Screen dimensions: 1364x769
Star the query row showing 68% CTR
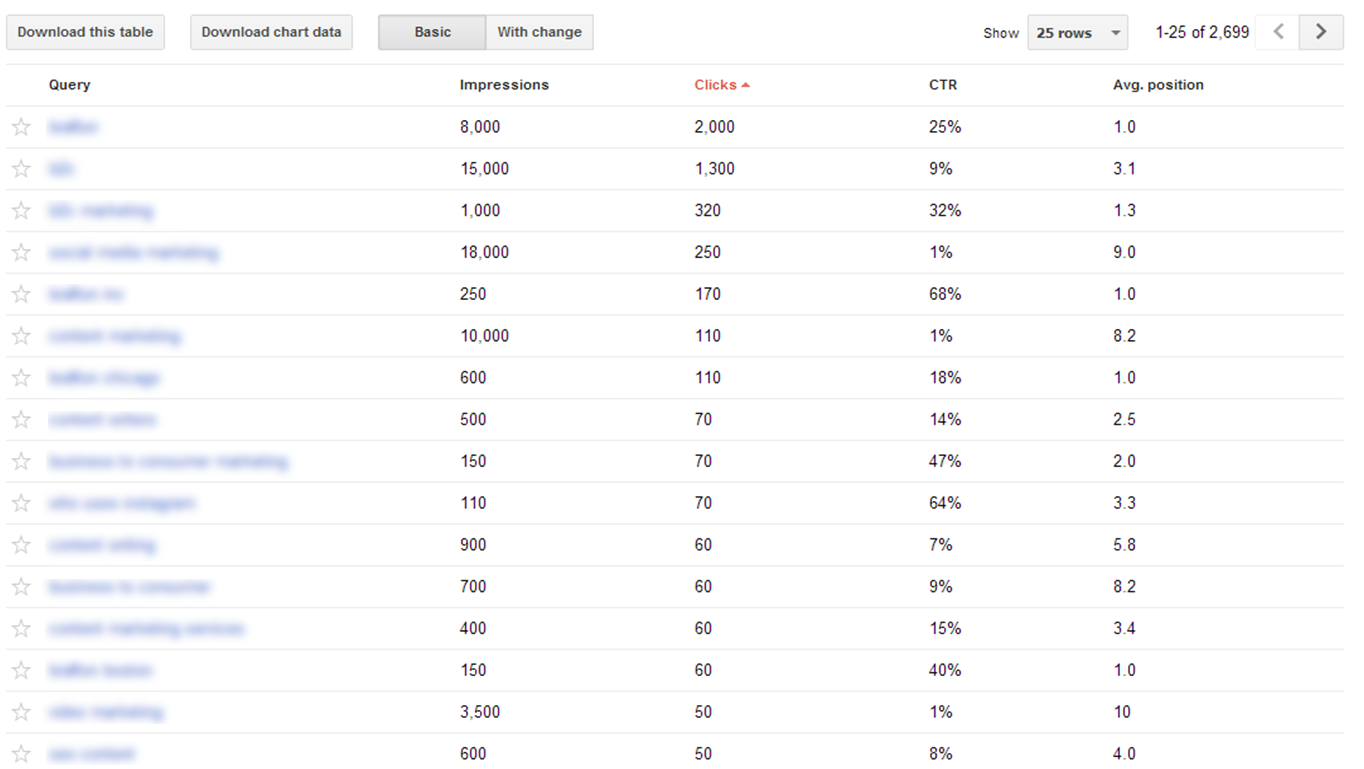point(21,293)
